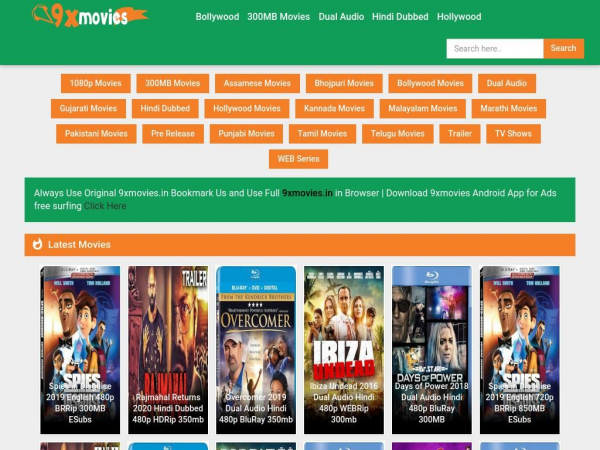Open the Overcomer 2019 movie poster
The image size is (600, 450).
[256, 349]
